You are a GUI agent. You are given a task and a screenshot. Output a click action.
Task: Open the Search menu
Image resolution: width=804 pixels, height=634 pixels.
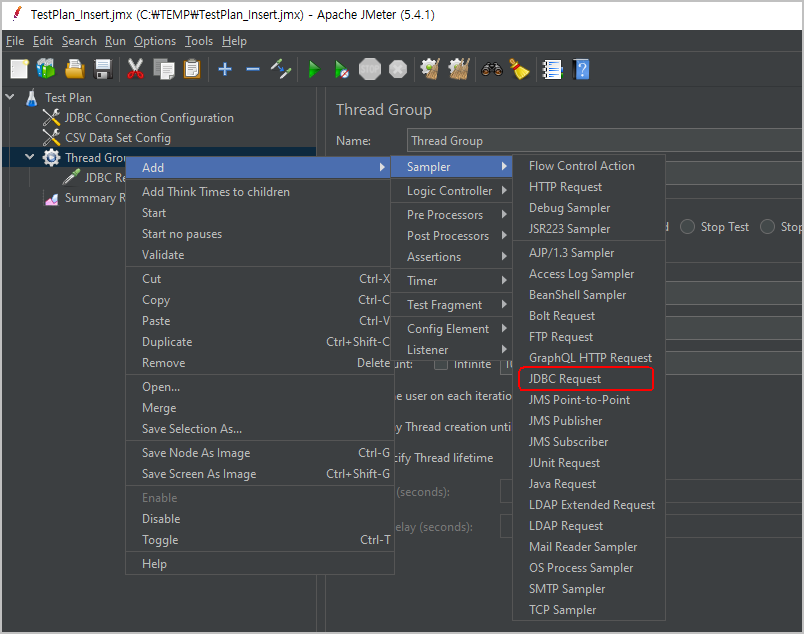[79, 41]
